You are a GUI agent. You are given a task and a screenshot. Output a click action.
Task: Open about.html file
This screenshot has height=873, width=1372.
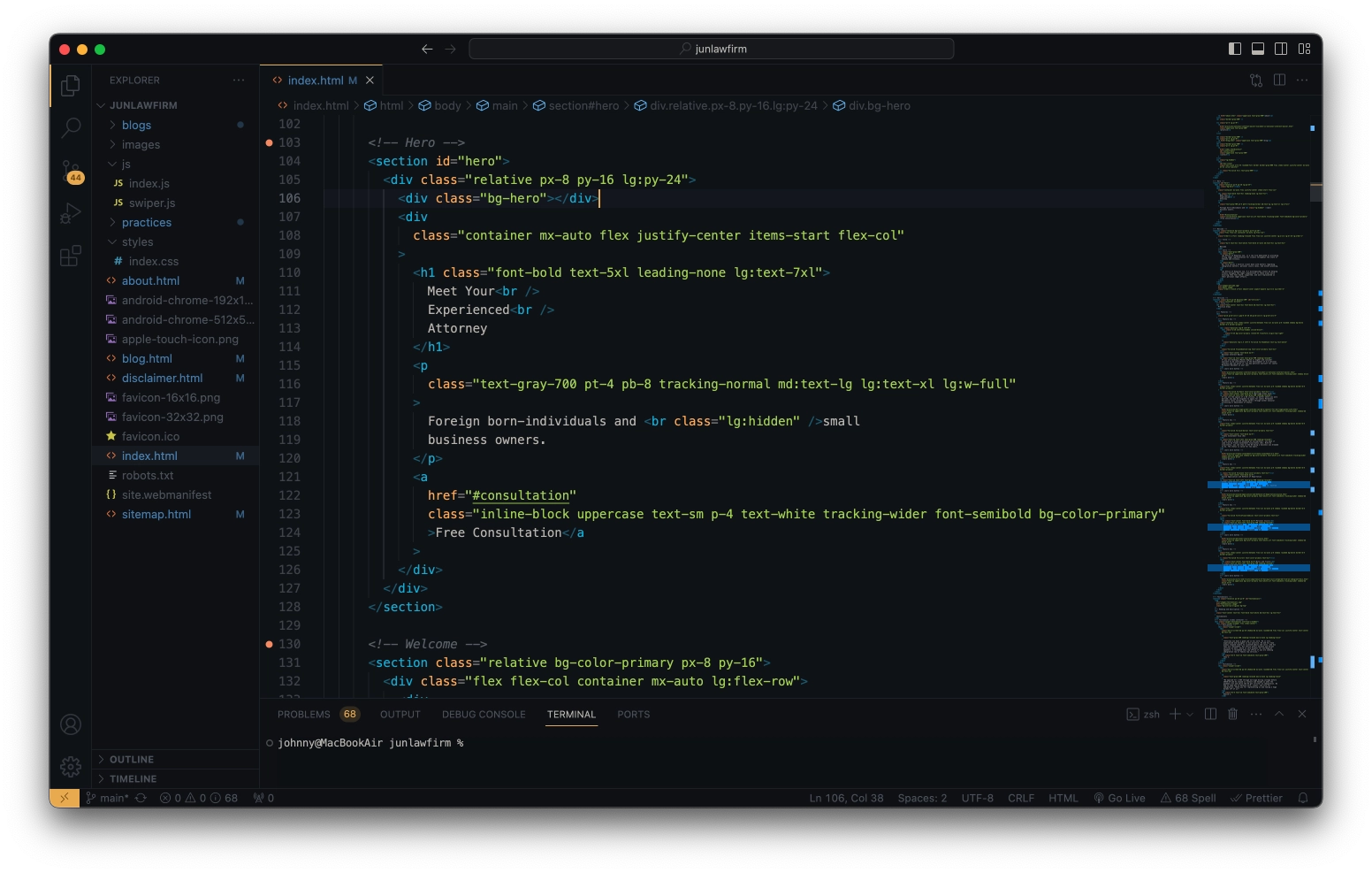click(176, 280)
